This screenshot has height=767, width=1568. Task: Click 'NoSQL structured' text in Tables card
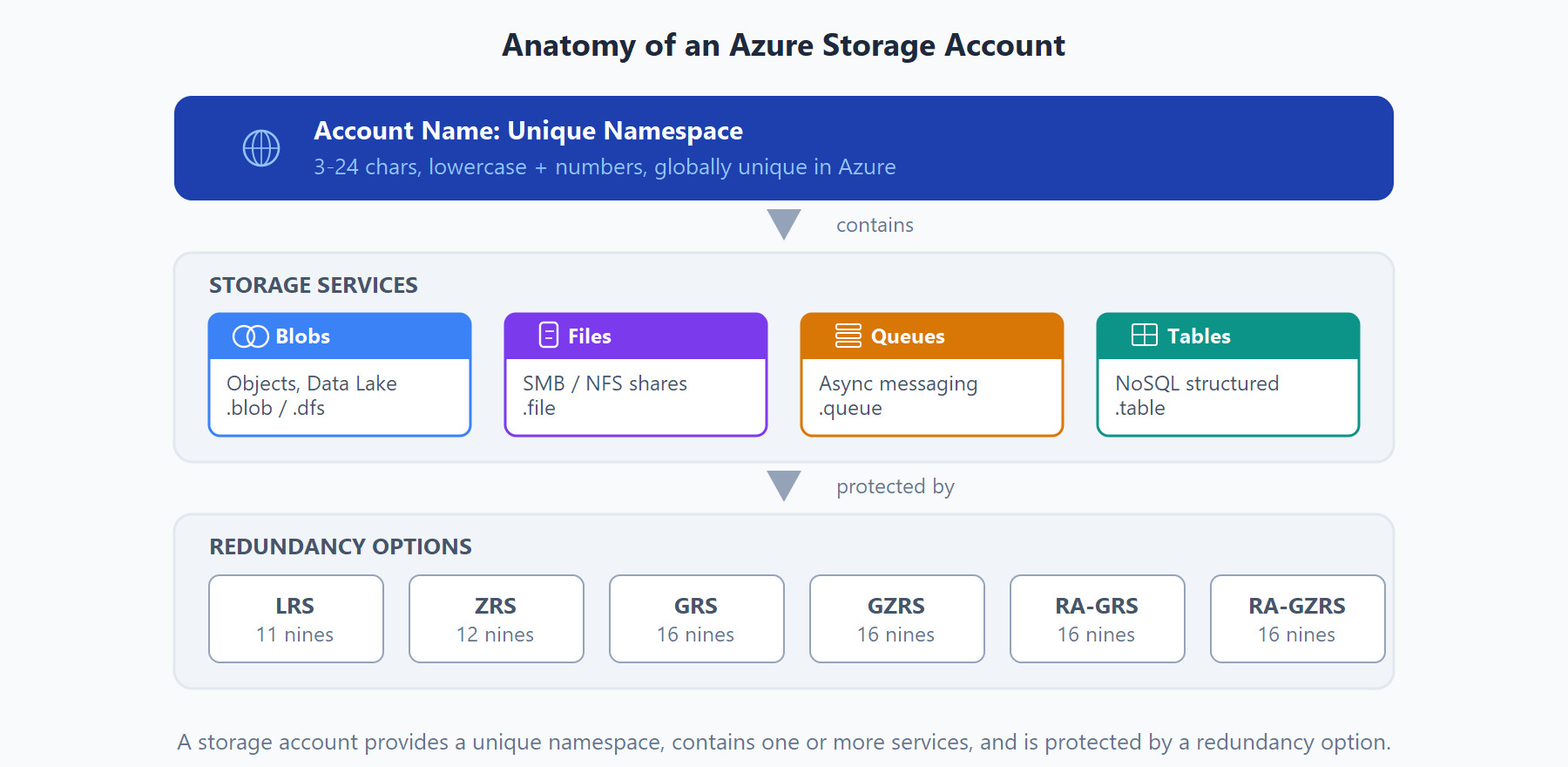1197,383
